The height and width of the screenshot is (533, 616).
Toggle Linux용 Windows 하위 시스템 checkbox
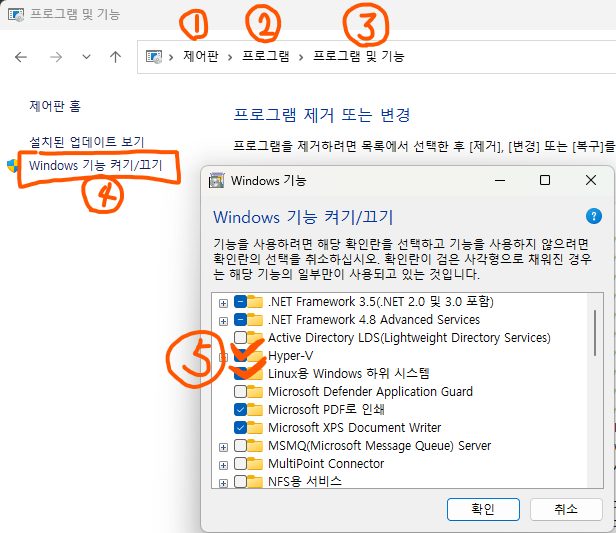(x=240, y=374)
